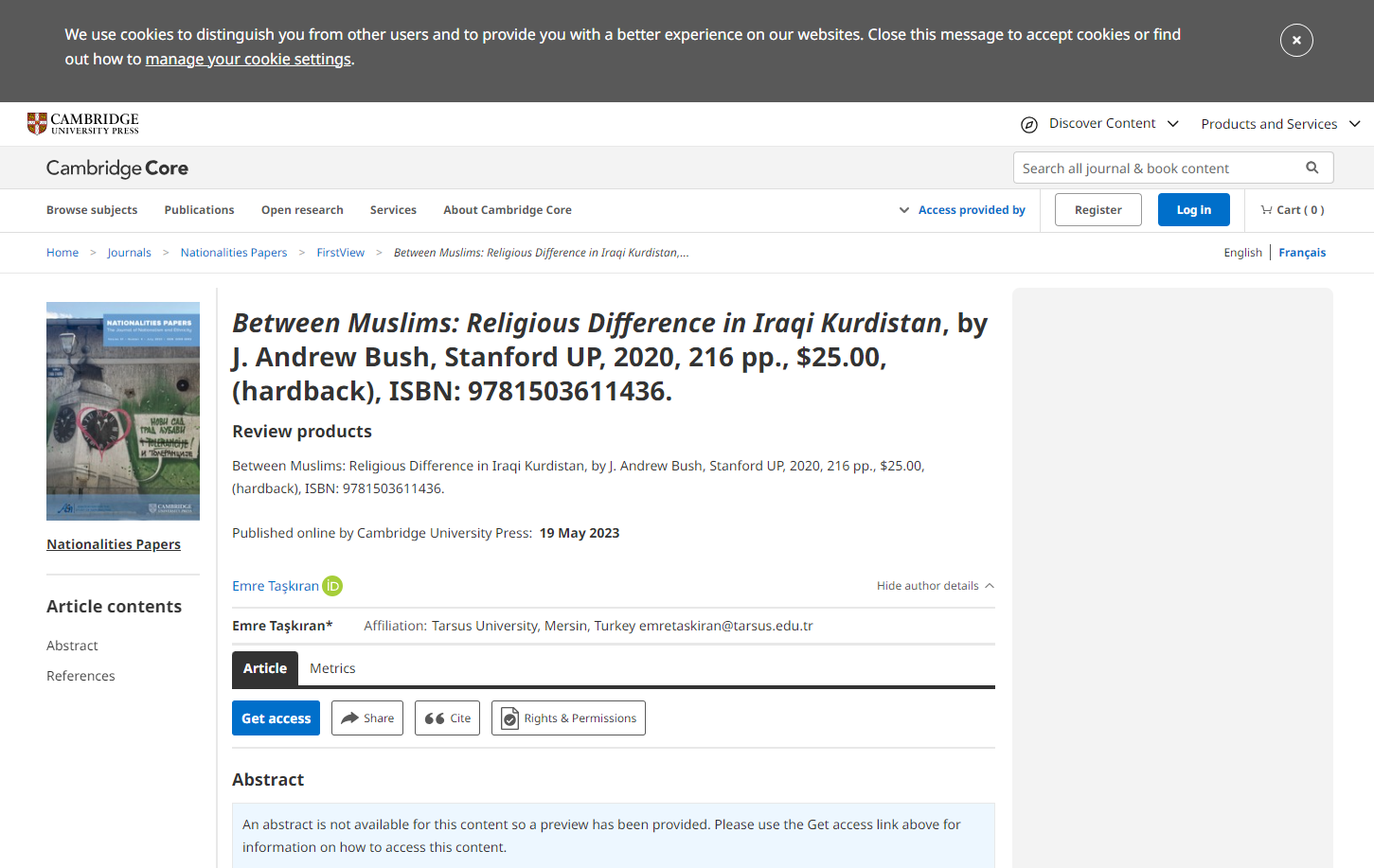Switch to the Metrics tab
This screenshot has height=868, width=1374.
click(332, 668)
